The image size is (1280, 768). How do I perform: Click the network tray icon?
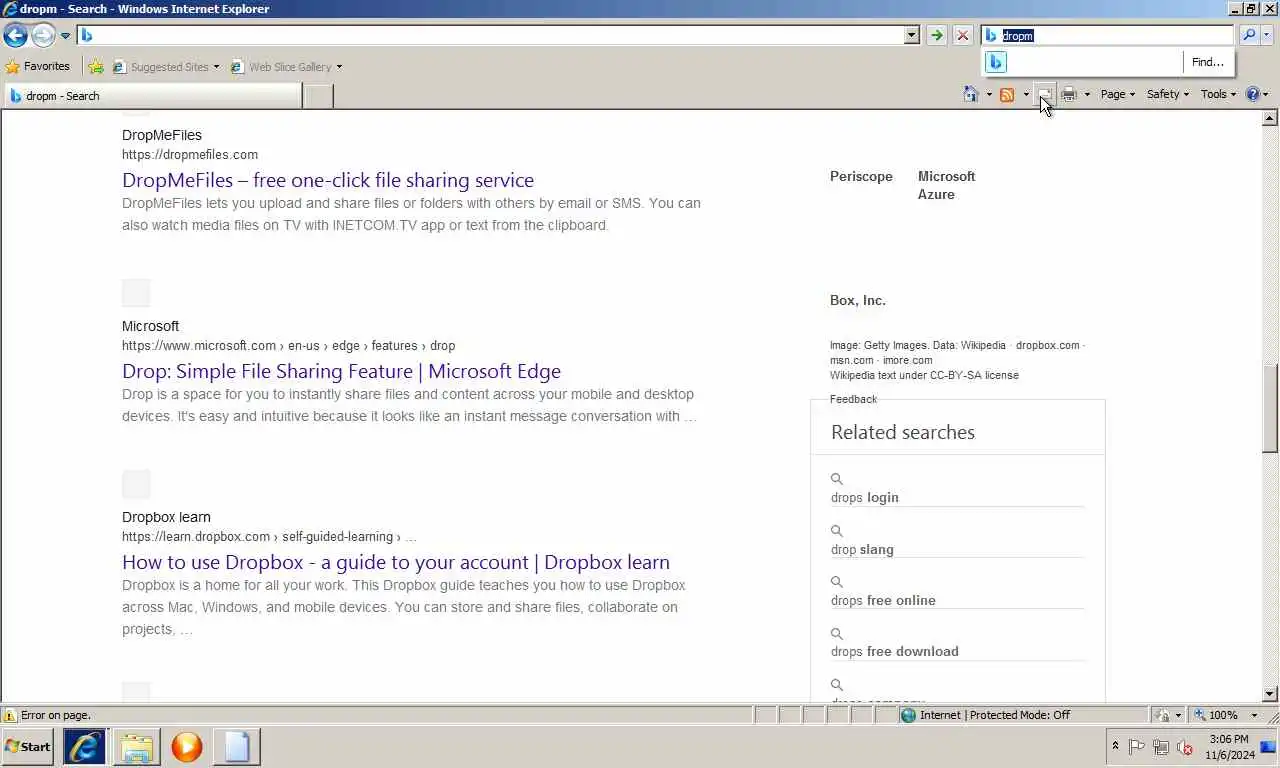(1161, 746)
